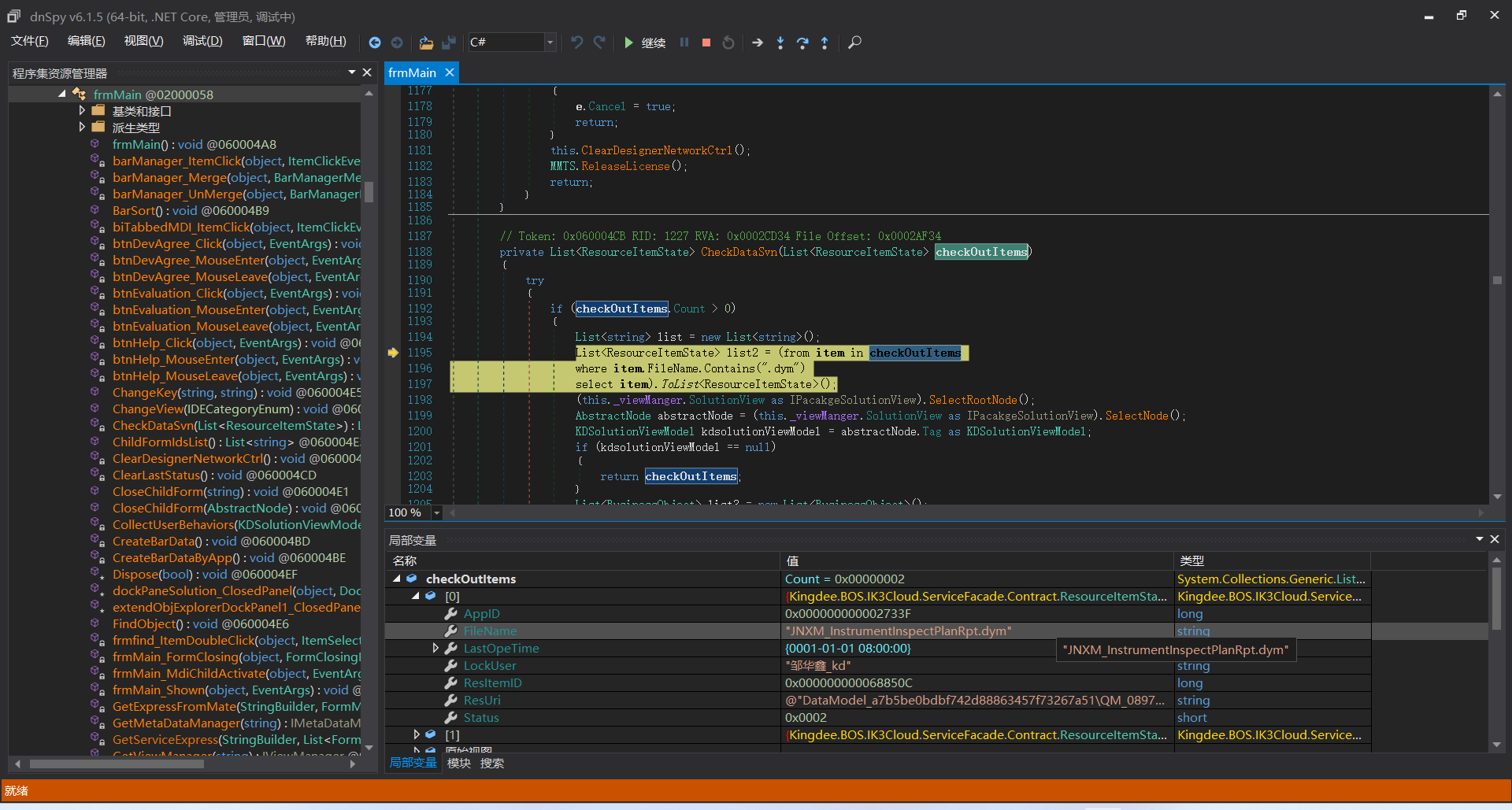Collapse the checkOutItems variable node
This screenshot has width=1512, height=810.
pyautogui.click(x=397, y=579)
